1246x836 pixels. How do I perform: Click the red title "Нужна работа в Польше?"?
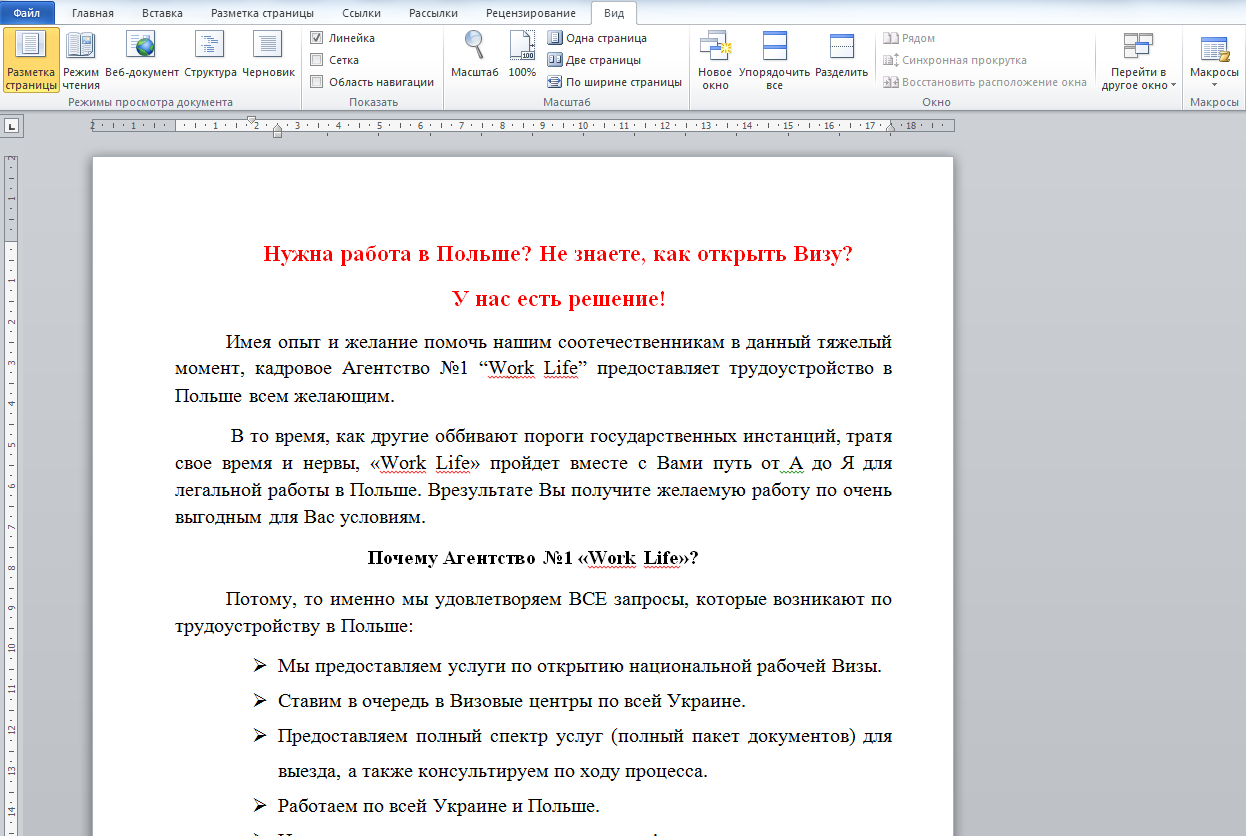pos(397,253)
